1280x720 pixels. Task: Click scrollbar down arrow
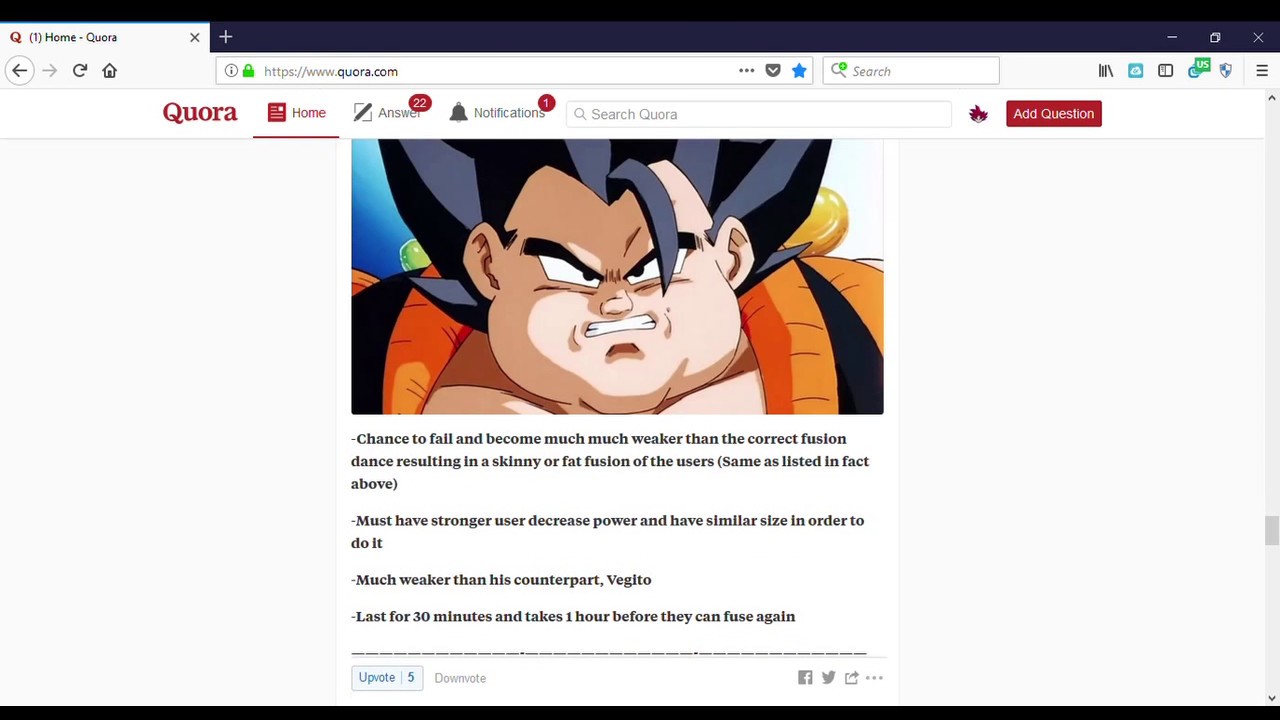[x=1271, y=698]
